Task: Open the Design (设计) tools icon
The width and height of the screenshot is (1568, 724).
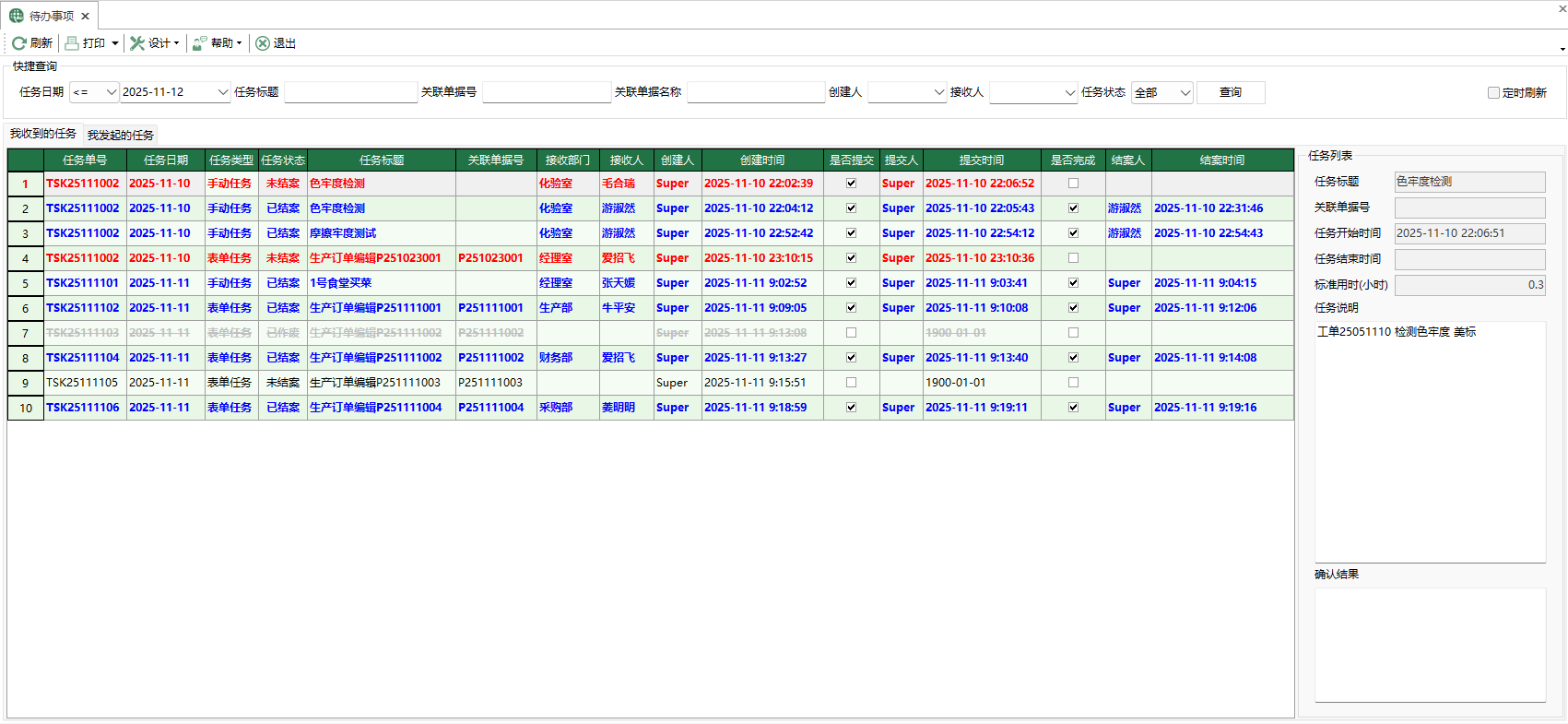Action: (137, 43)
